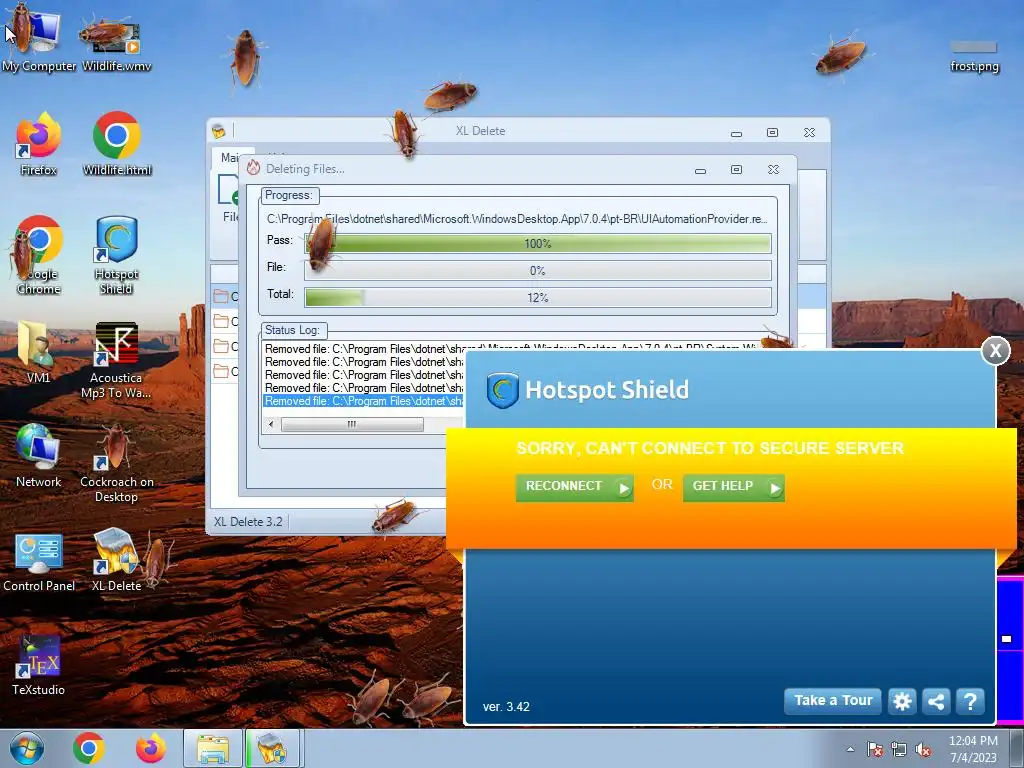Show hidden tray icons arrow

pyautogui.click(x=850, y=749)
